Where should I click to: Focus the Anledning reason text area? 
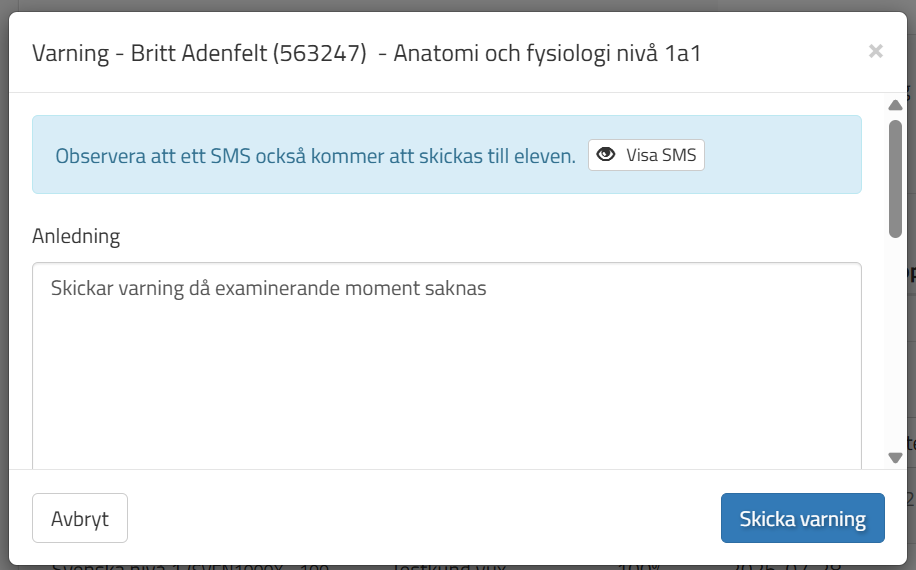[447, 366]
